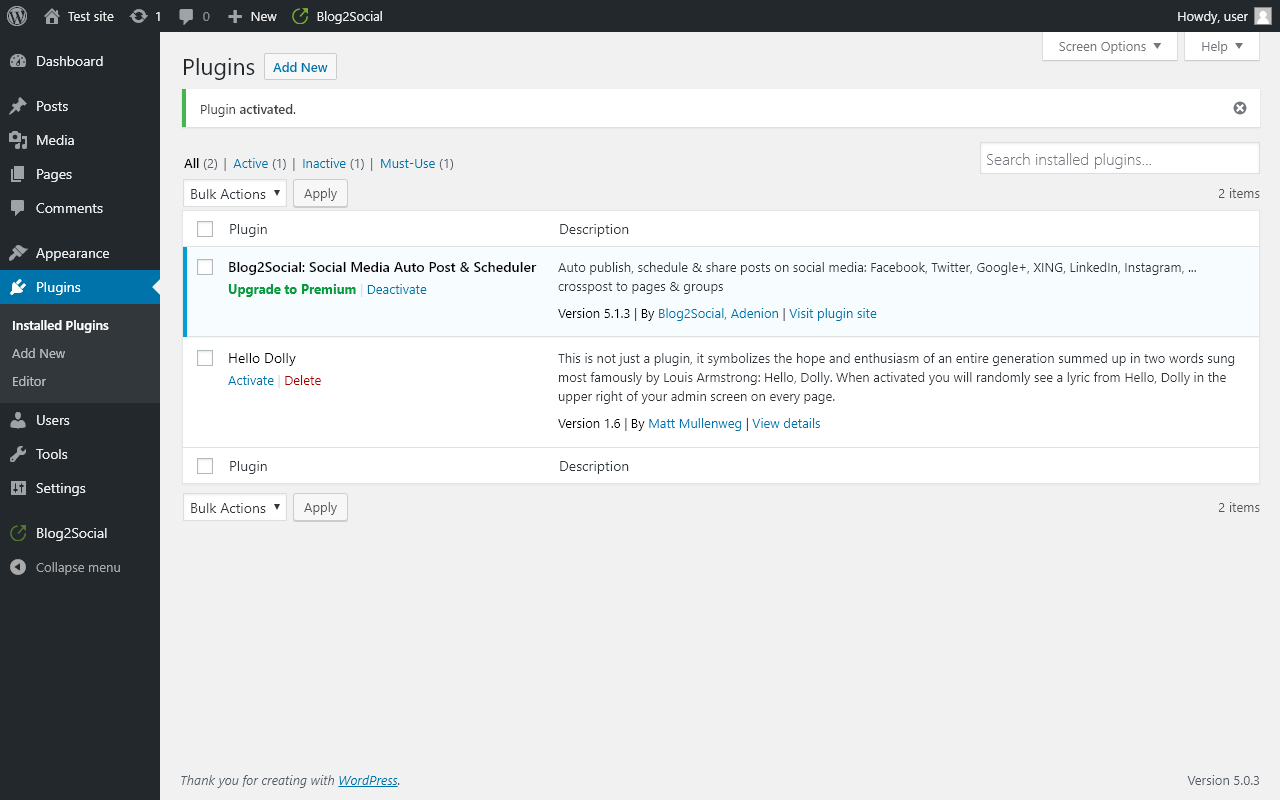Open the bottom Bulk Actions dropdown
This screenshot has height=800, width=1280.
click(x=235, y=507)
